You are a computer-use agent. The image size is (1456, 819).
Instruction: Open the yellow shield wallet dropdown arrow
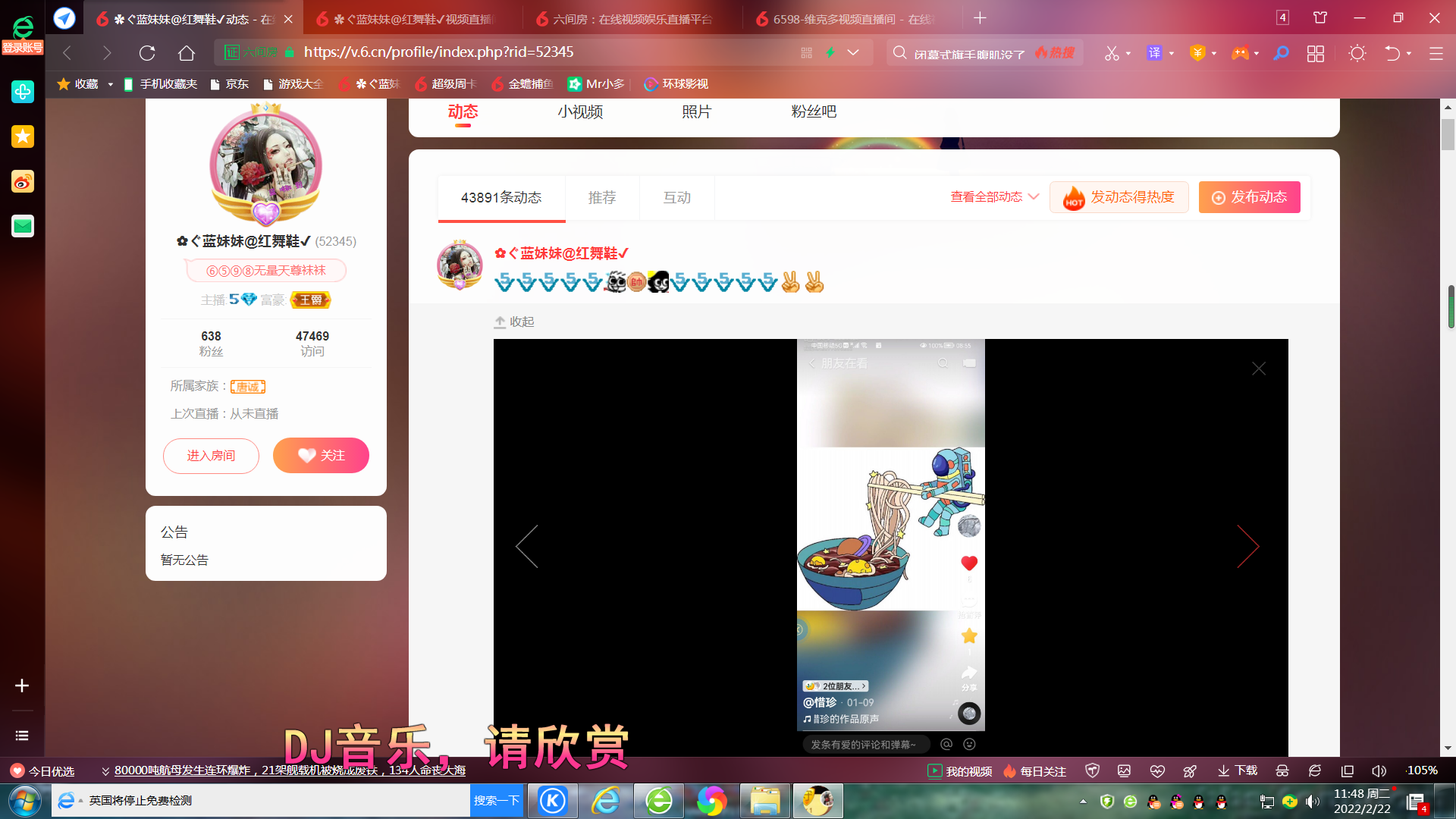(1214, 54)
